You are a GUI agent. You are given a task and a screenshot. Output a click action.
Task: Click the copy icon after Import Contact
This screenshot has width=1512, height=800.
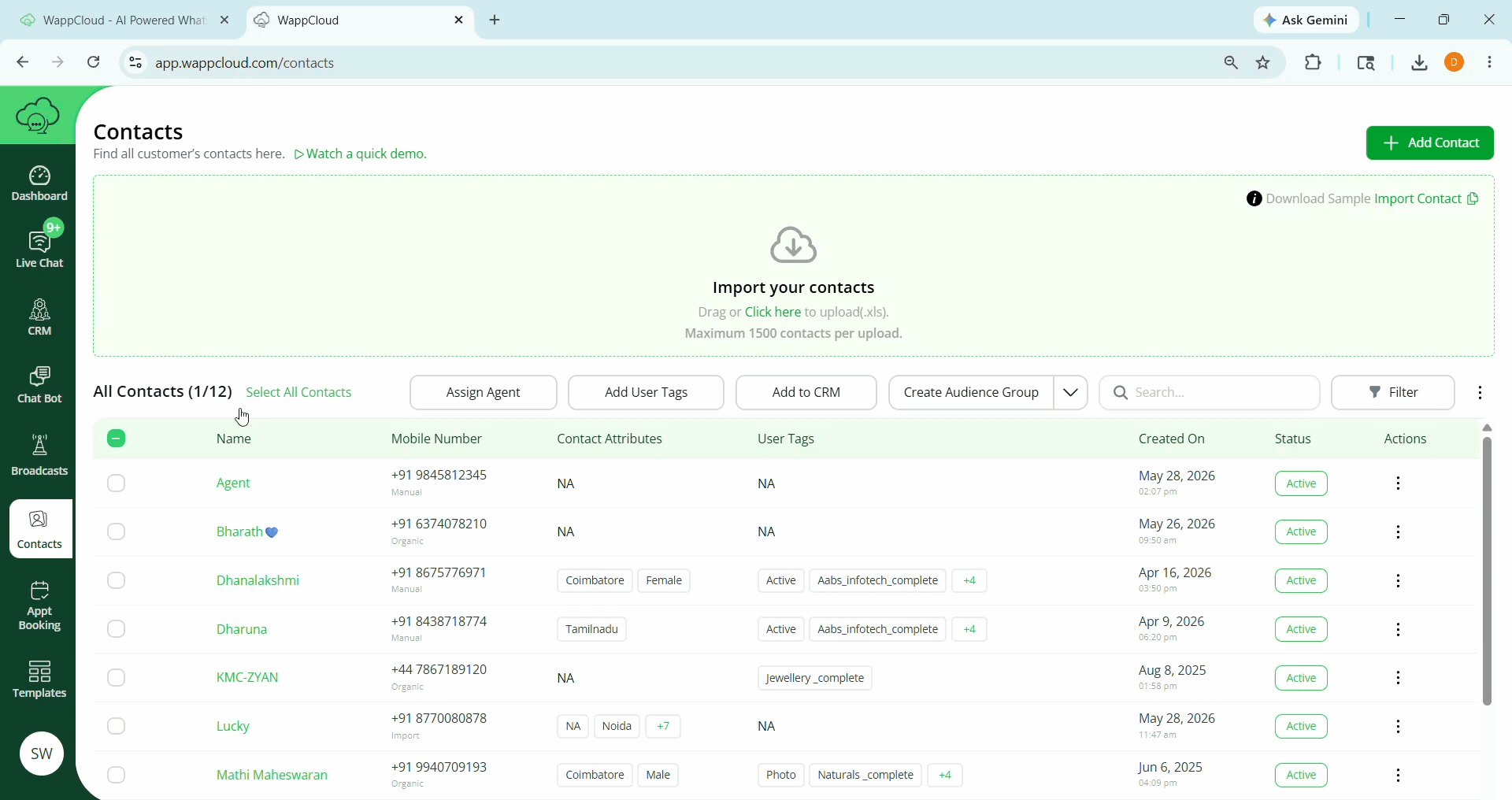coord(1473,199)
